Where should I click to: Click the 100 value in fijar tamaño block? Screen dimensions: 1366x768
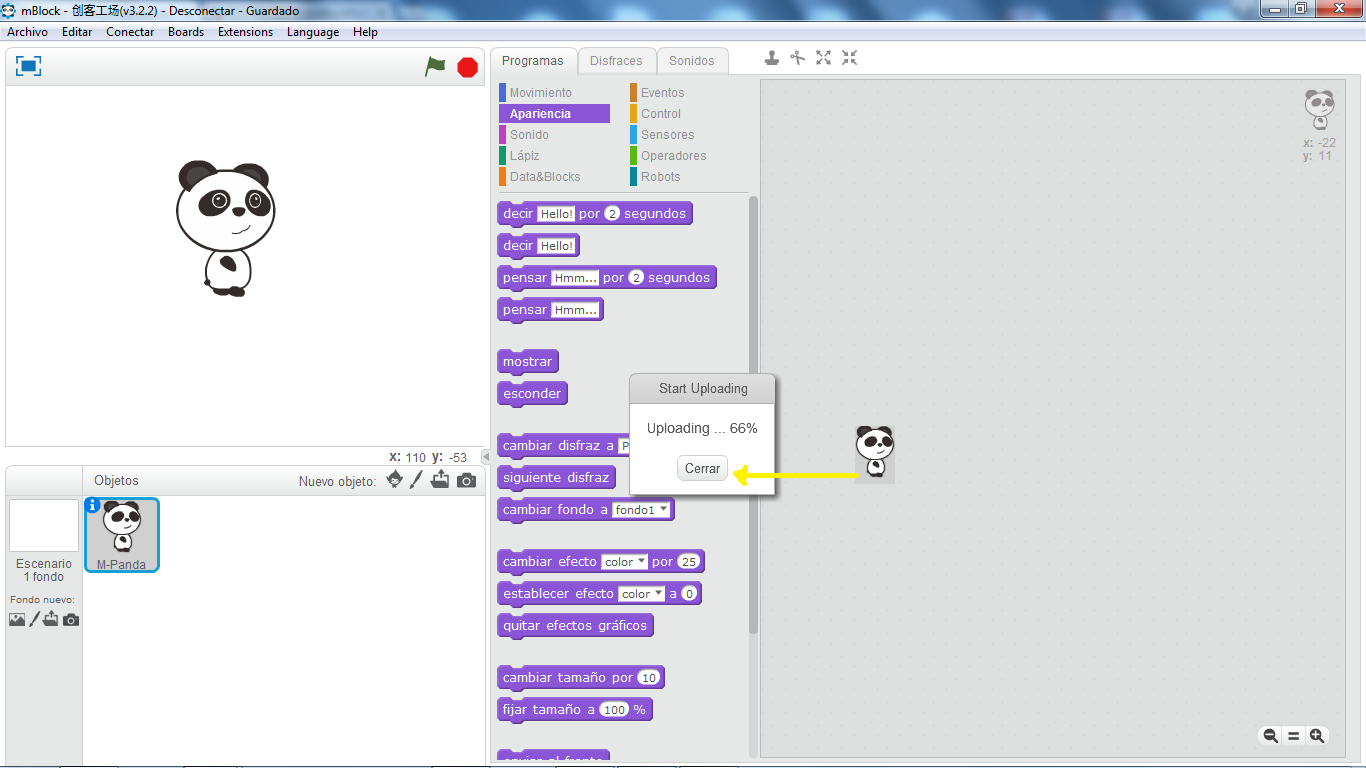point(614,710)
